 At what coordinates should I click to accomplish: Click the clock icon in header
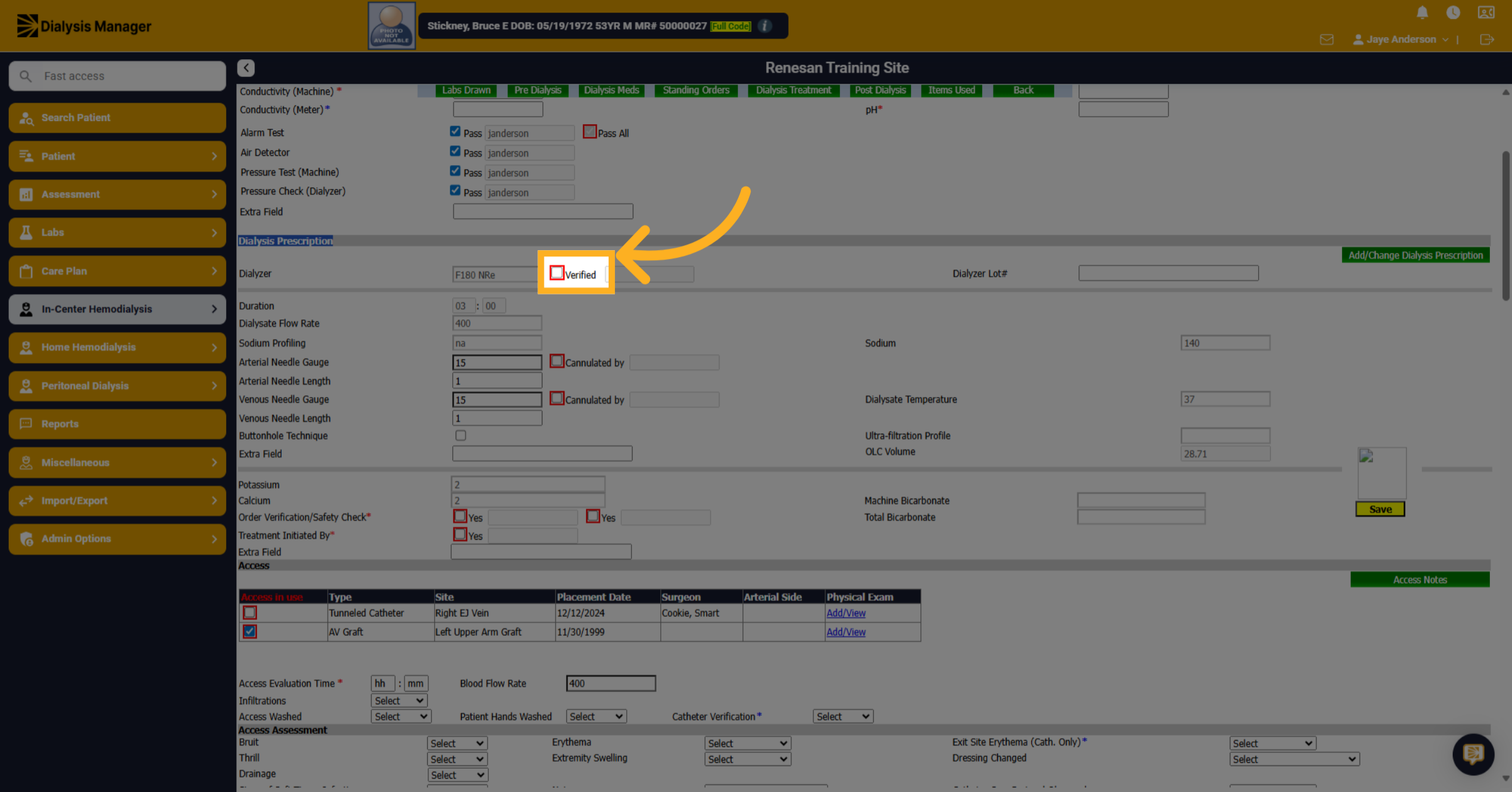pos(1453,13)
